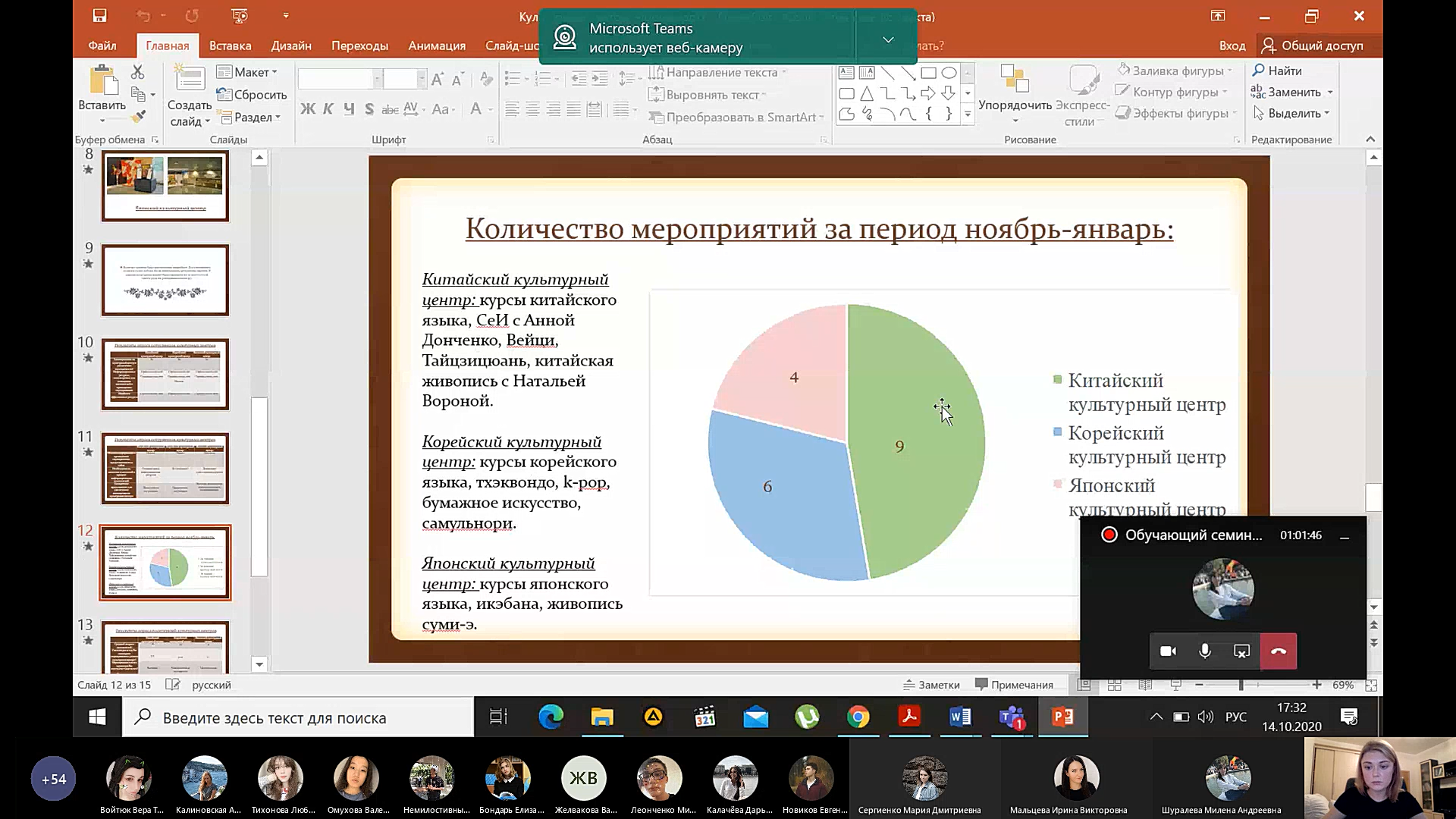Open the Макет (Layout) dropdown

coord(247,71)
